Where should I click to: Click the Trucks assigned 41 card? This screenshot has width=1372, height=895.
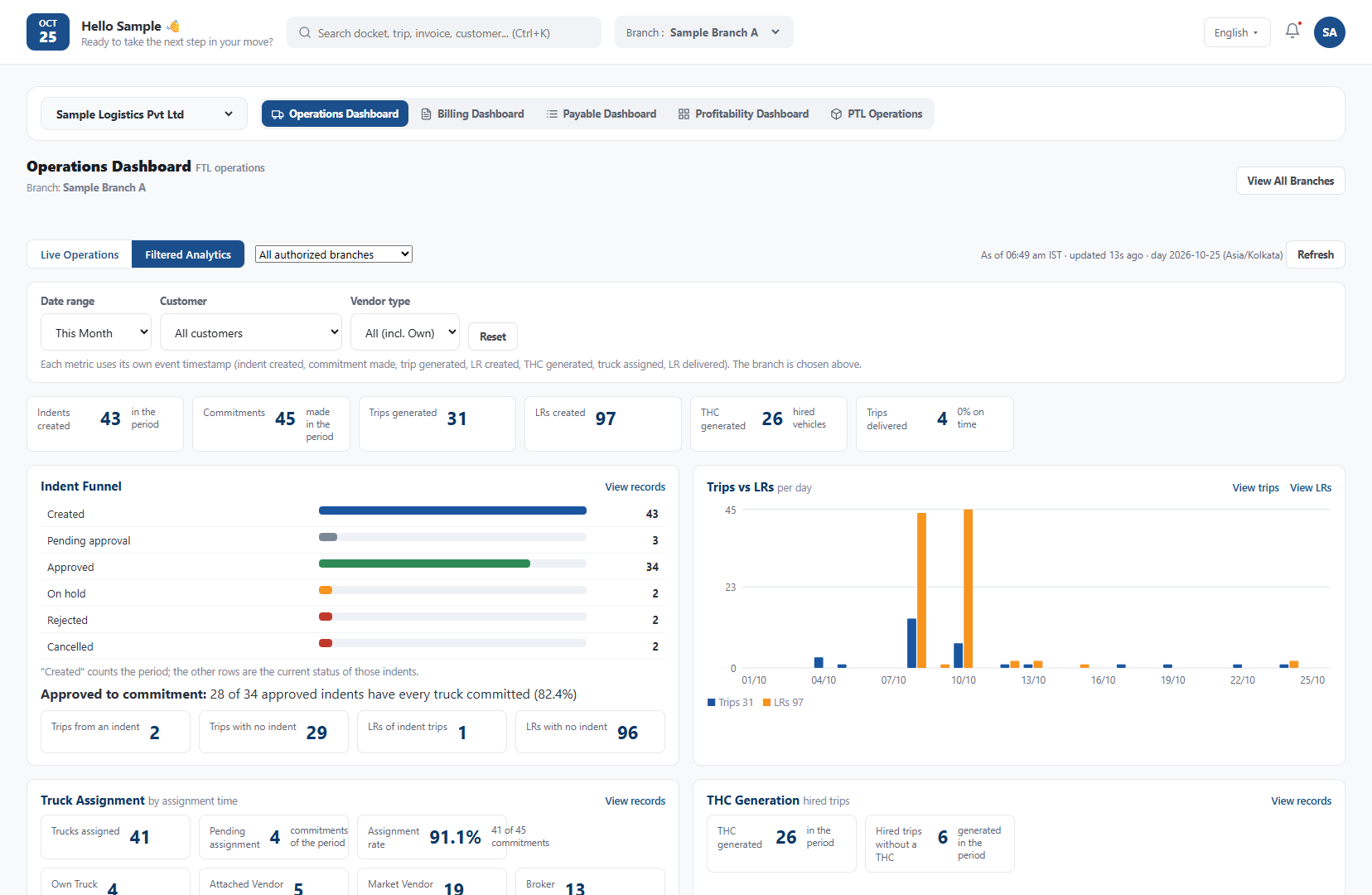115,837
